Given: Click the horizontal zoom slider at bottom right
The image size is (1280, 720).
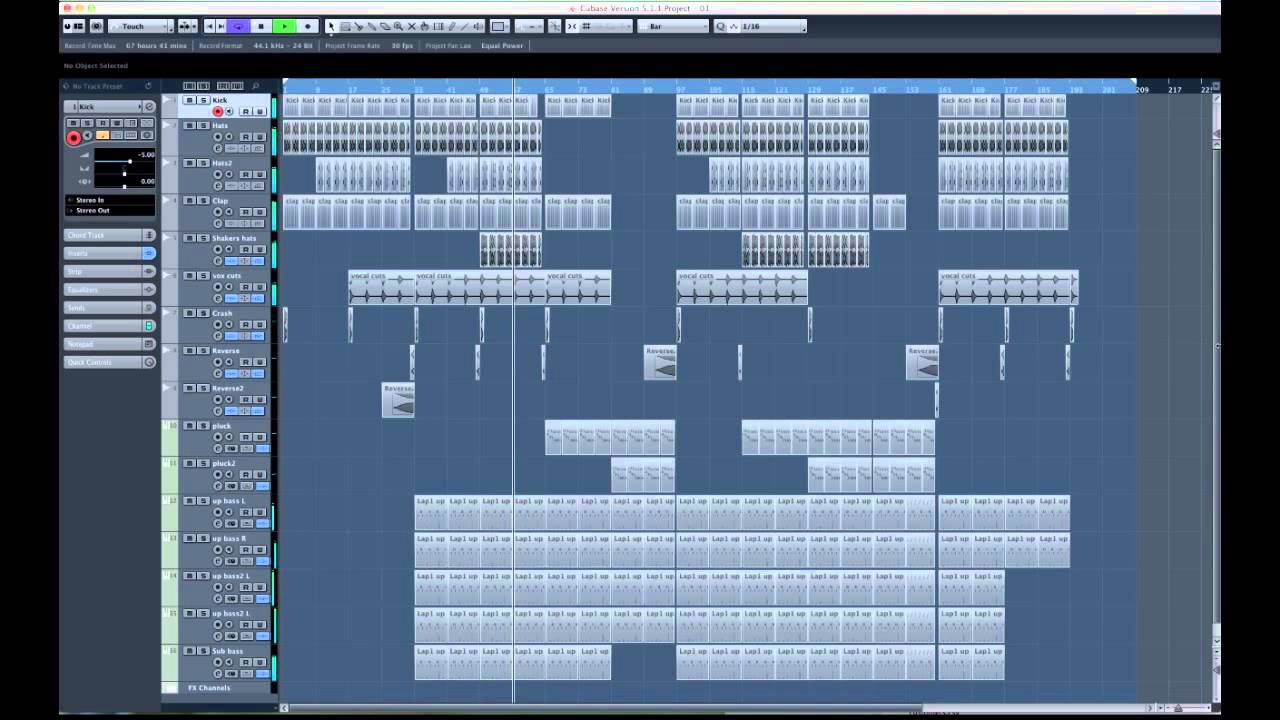Looking at the screenshot, I should pos(1178,708).
